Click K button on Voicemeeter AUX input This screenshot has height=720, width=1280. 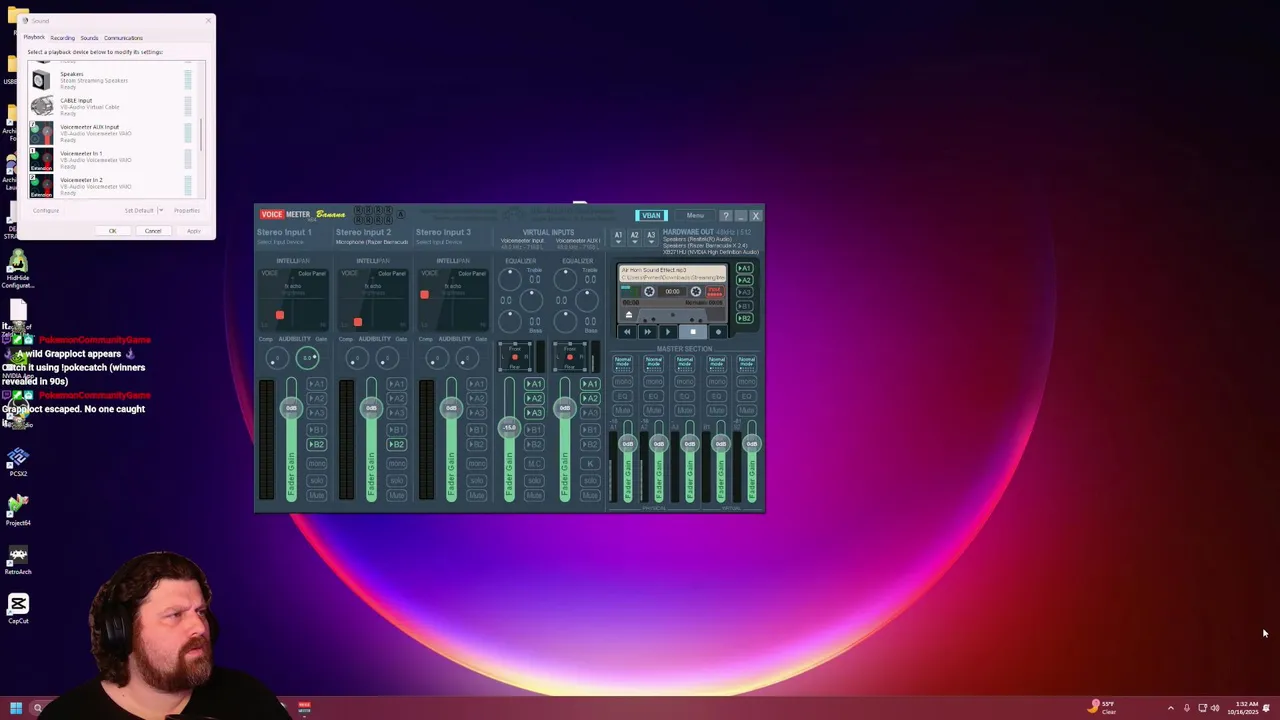coord(590,463)
